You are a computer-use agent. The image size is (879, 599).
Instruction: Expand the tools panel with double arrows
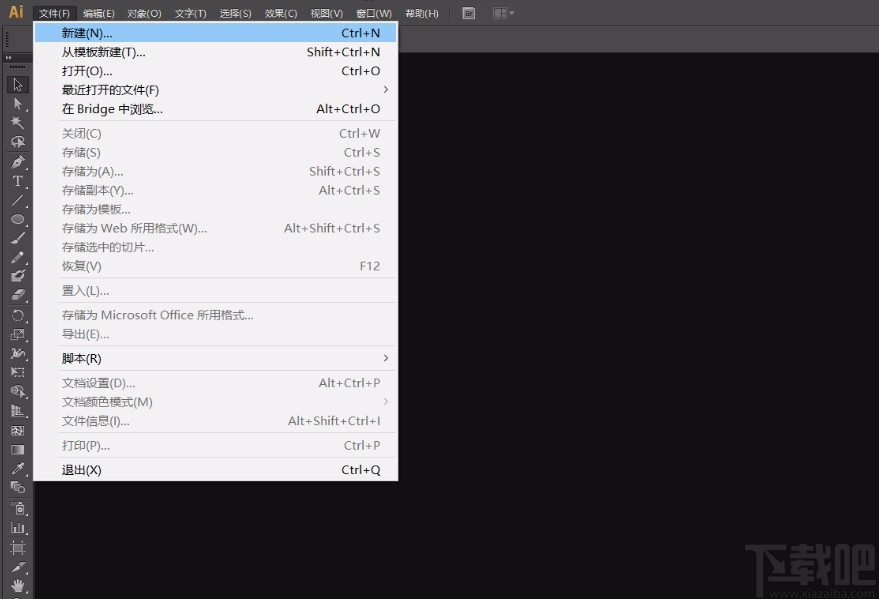click(x=8, y=58)
